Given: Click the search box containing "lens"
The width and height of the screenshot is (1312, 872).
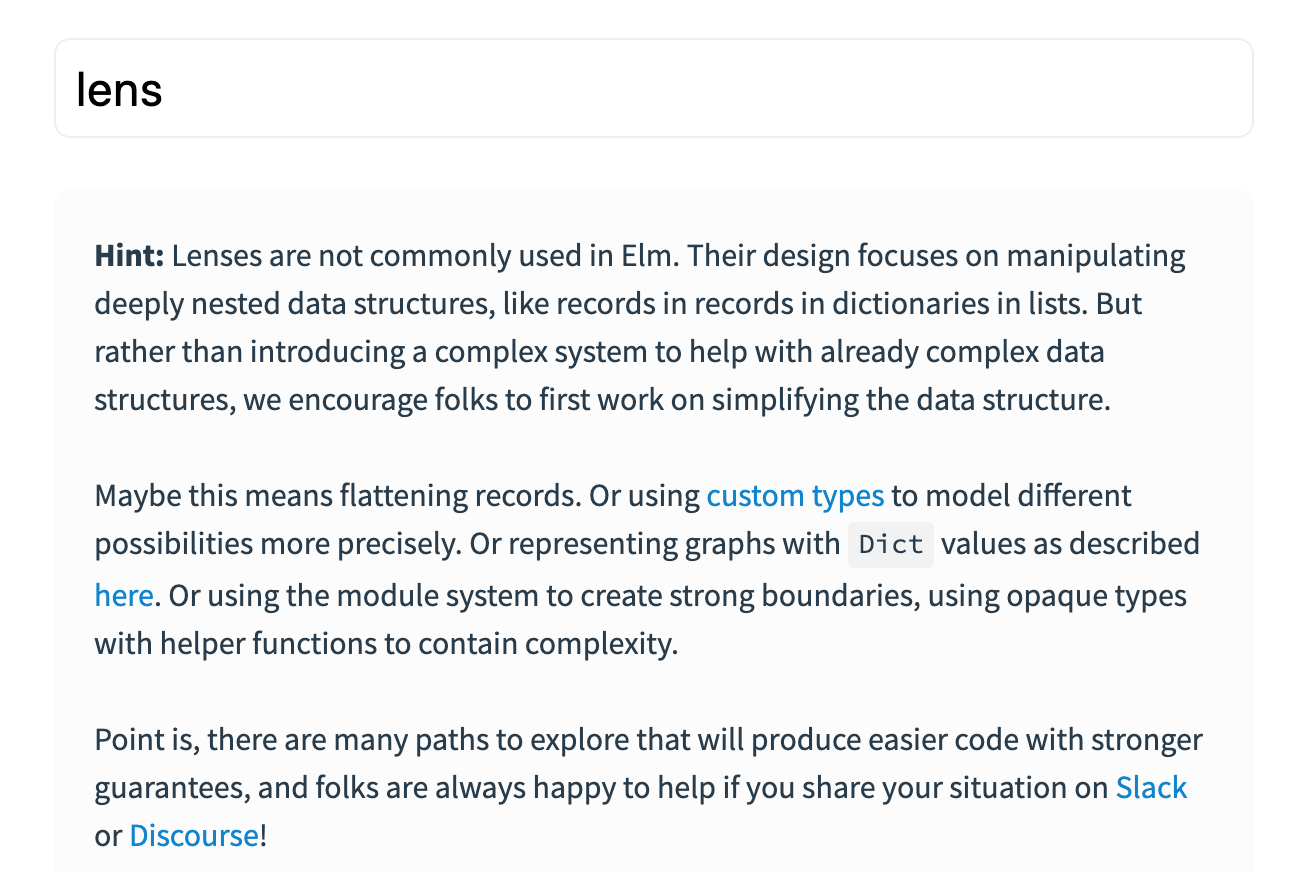Looking at the screenshot, I should click(x=653, y=88).
